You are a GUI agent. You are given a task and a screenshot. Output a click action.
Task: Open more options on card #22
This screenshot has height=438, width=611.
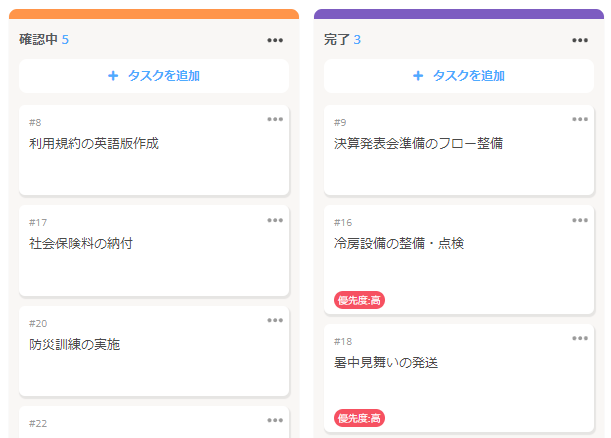[x=275, y=420]
